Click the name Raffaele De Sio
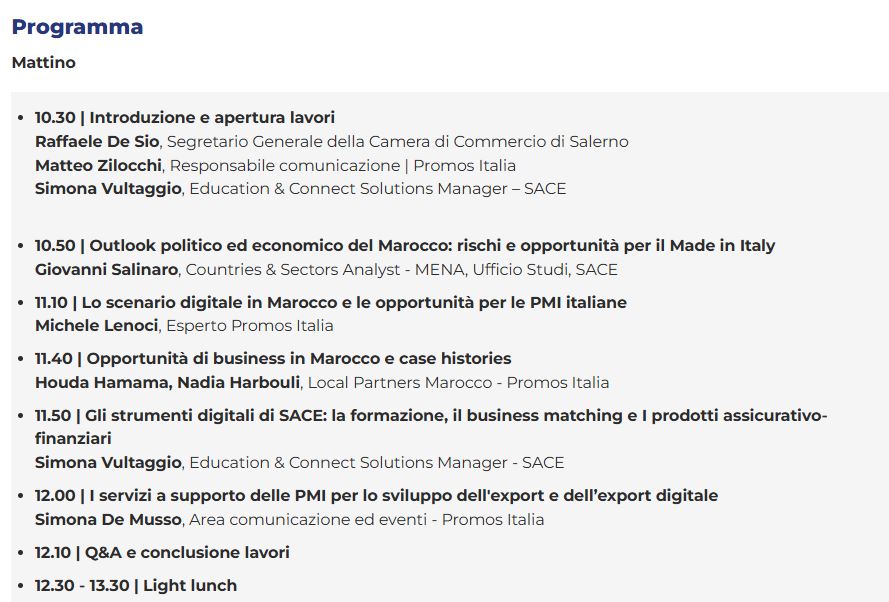889x602 pixels. pos(98,141)
